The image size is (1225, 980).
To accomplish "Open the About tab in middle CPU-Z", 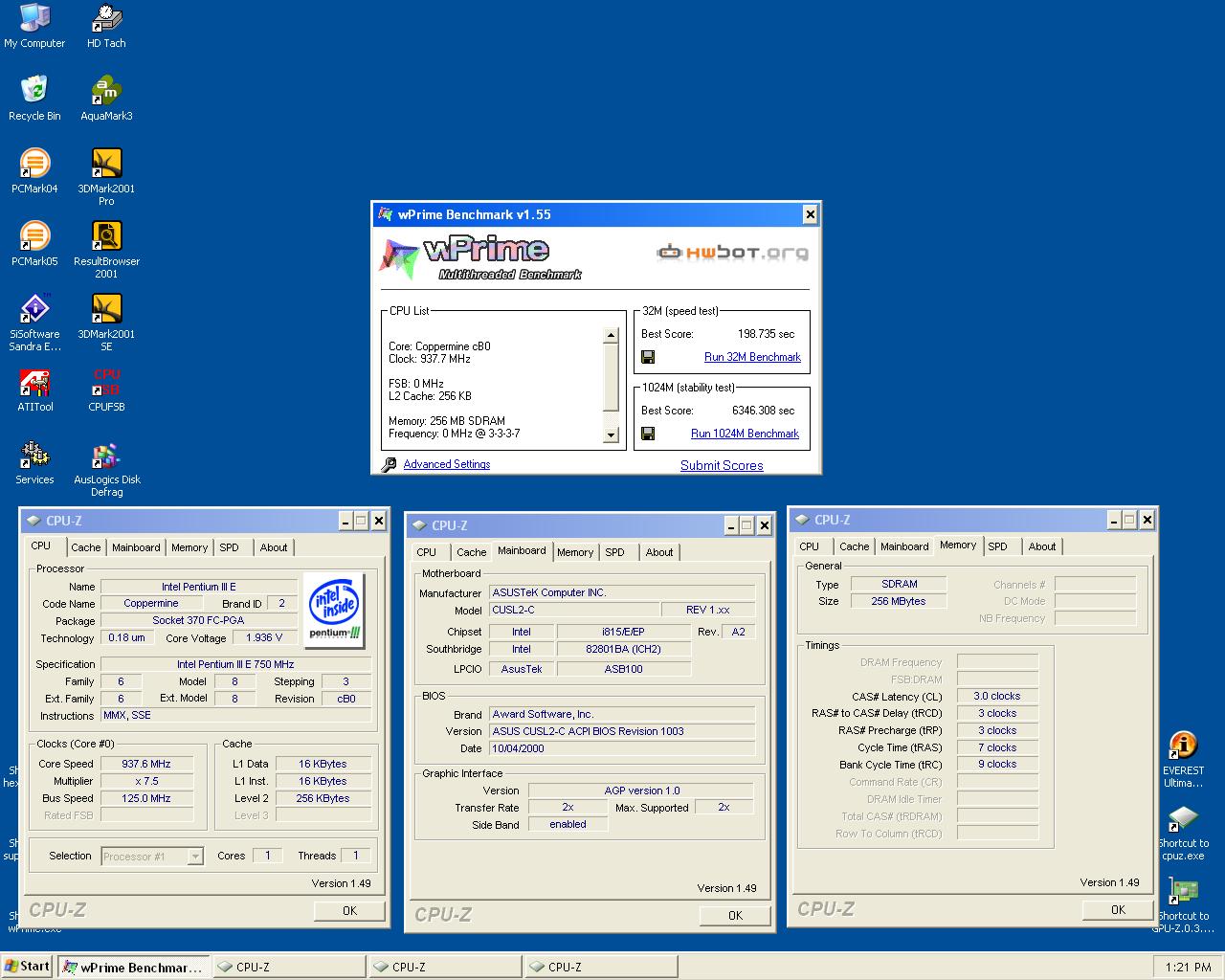I will click(x=658, y=552).
